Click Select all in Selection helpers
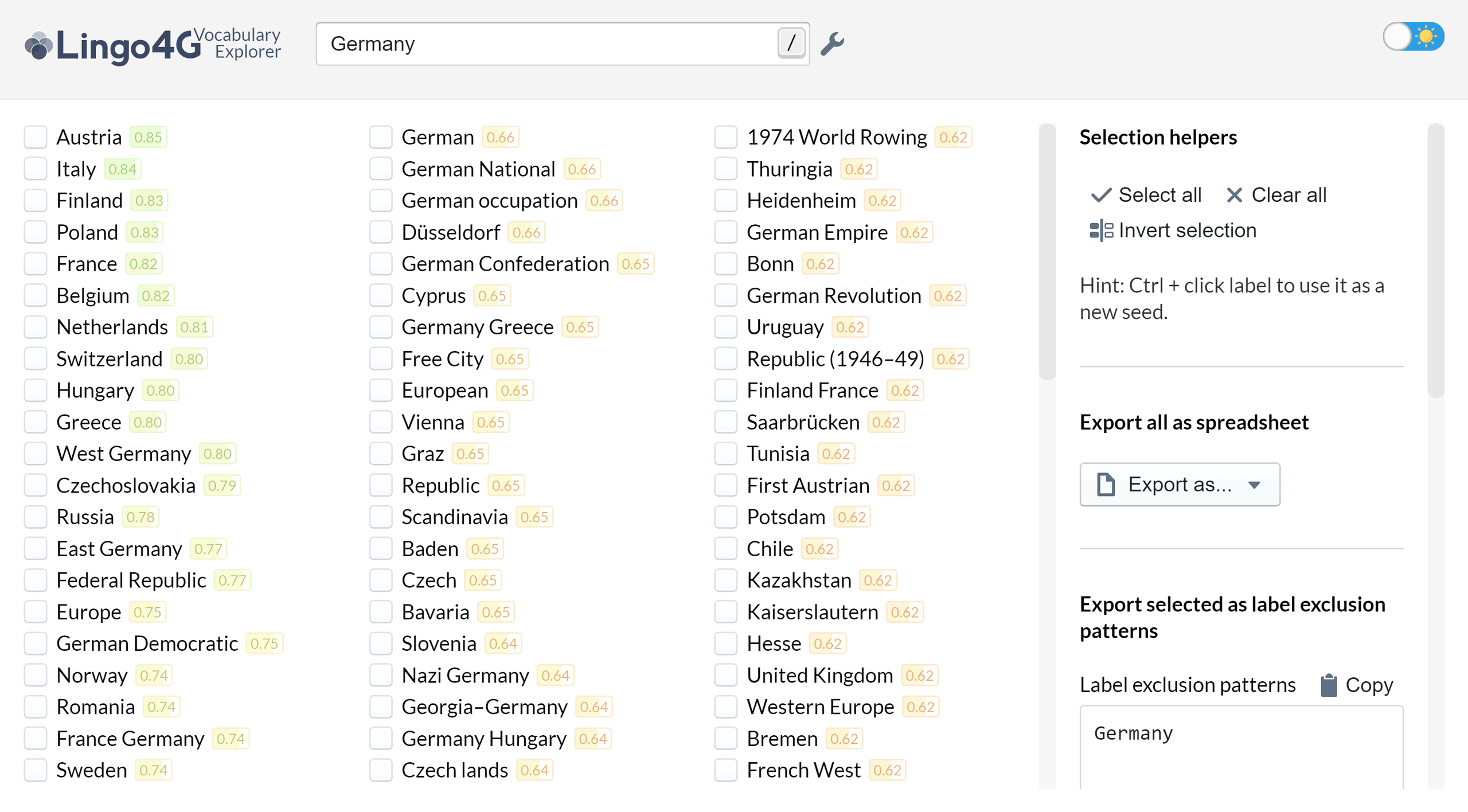The width and height of the screenshot is (1468, 812). (1148, 195)
